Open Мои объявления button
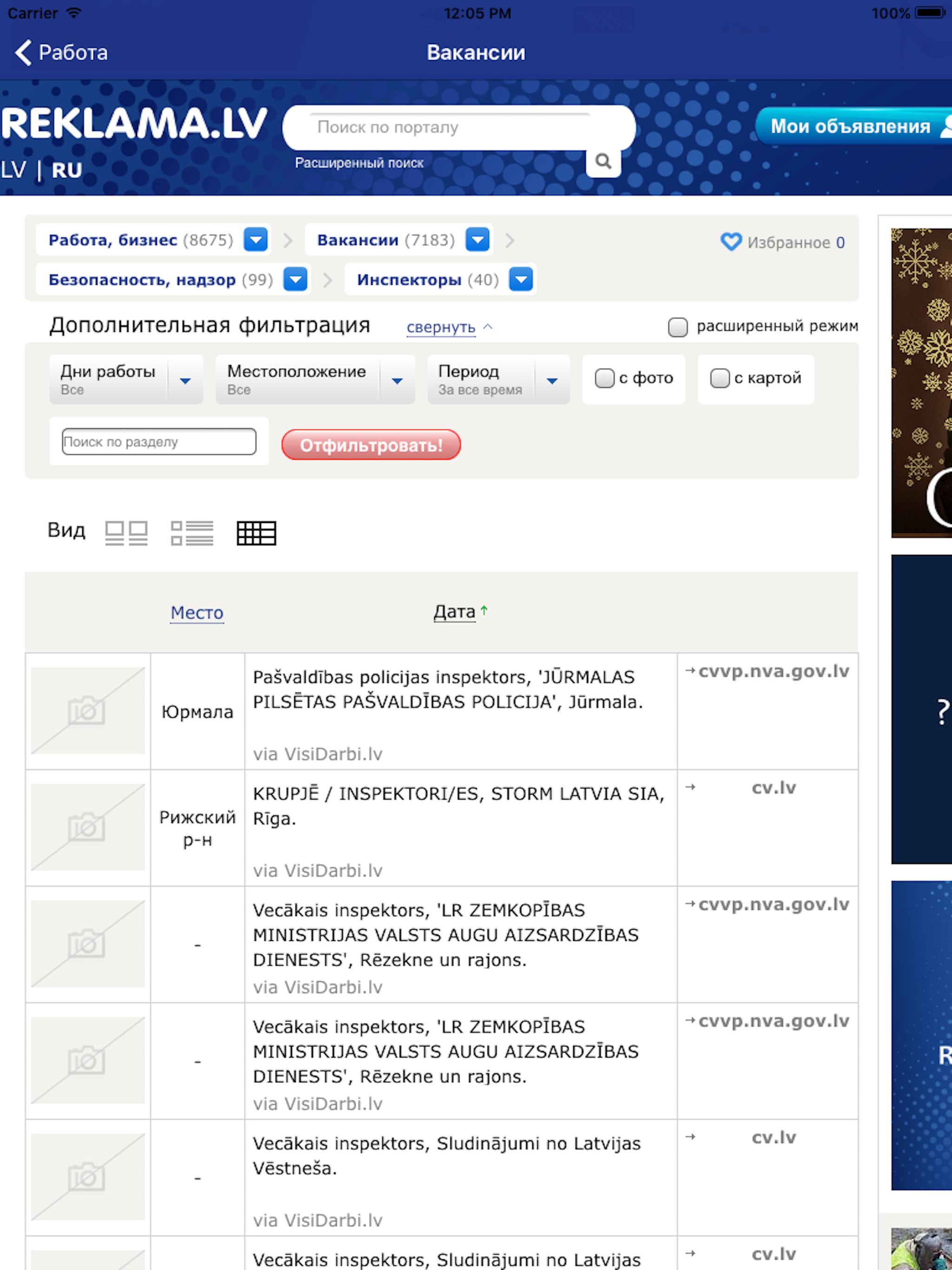 click(854, 126)
